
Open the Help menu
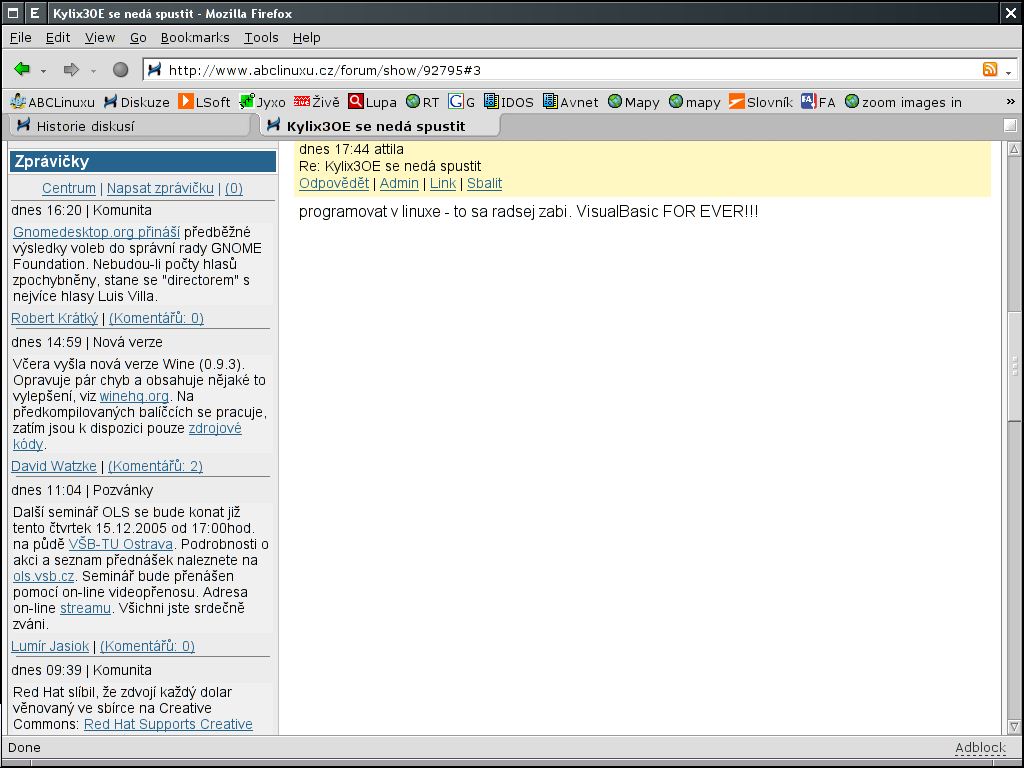(306, 37)
